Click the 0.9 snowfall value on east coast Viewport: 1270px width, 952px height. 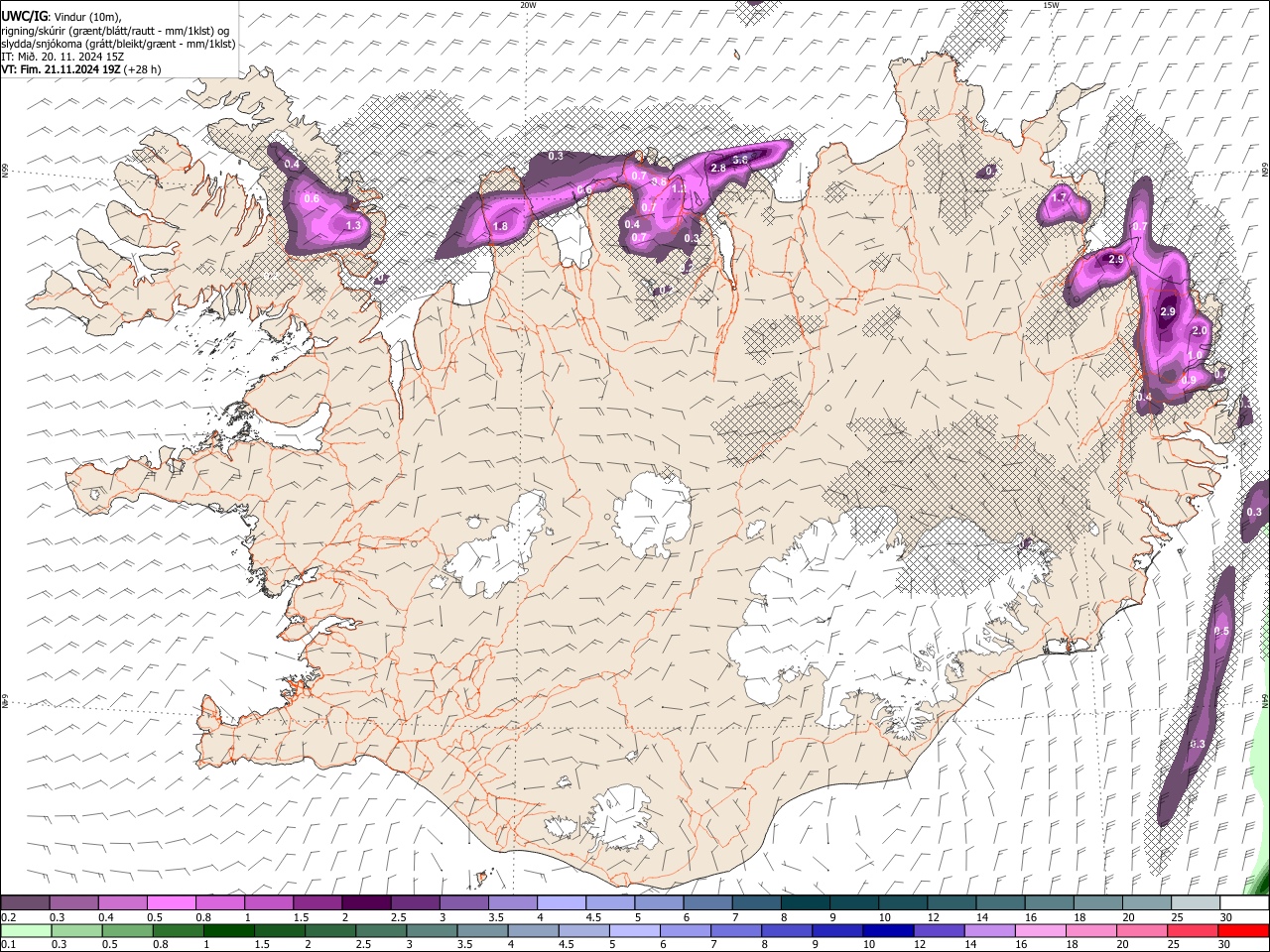pos(1189,379)
